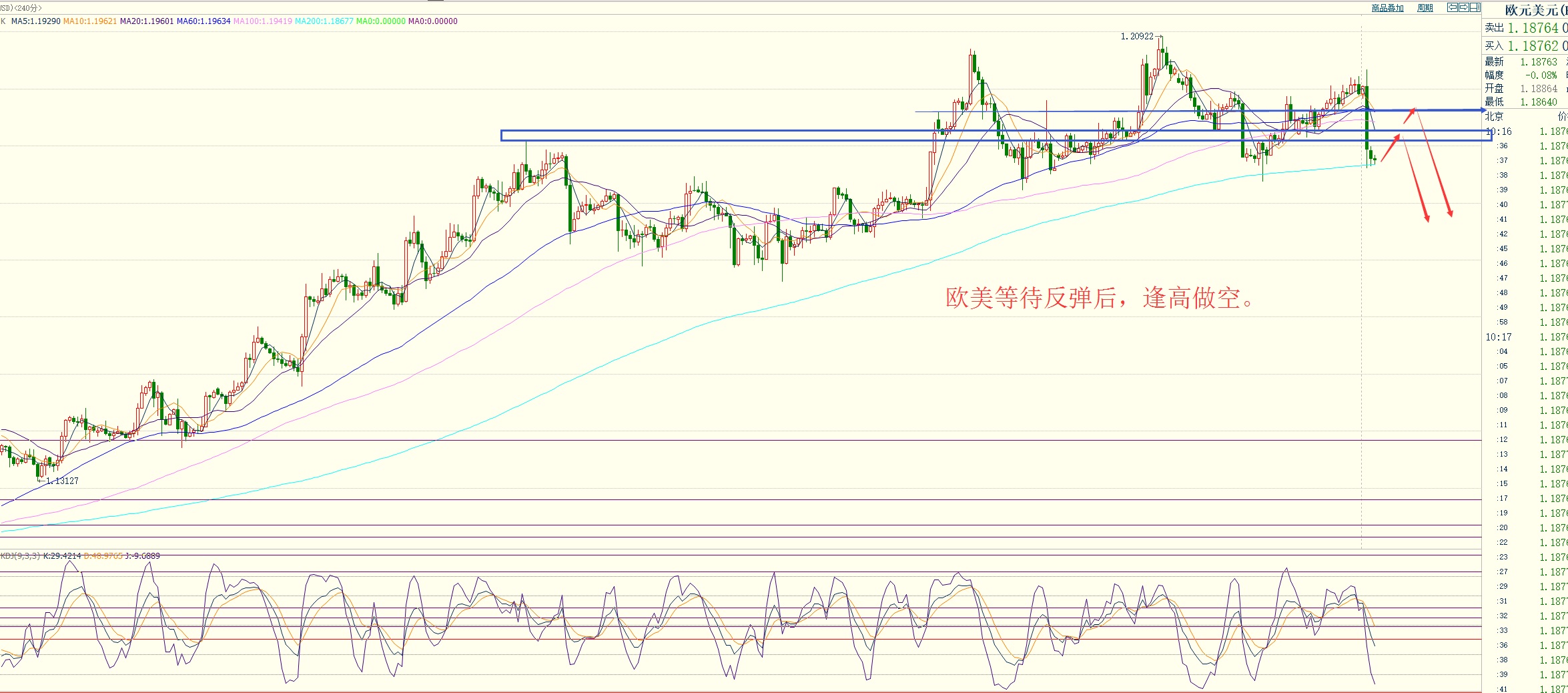Select the MA20 indicator label
The image size is (1568, 693).
[x=146, y=21]
